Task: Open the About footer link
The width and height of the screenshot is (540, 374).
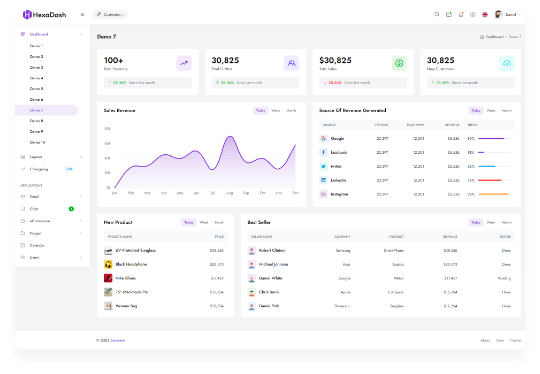Action: click(485, 340)
